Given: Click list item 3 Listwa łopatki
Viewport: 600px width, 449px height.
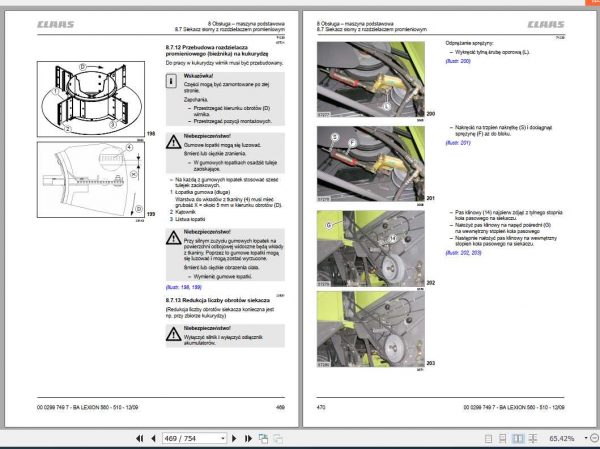Looking at the screenshot, I should 188,219.
